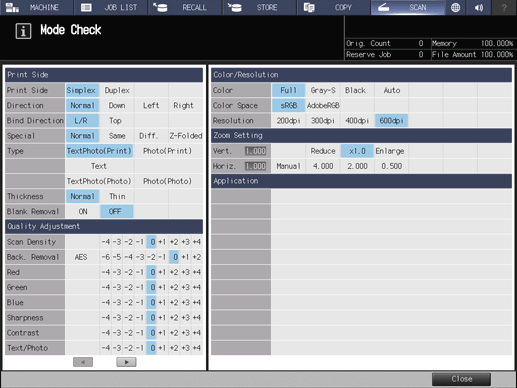Select the STORE disk icon
The width and height of the screenshot is (517, 388).
tap(235, 7)
